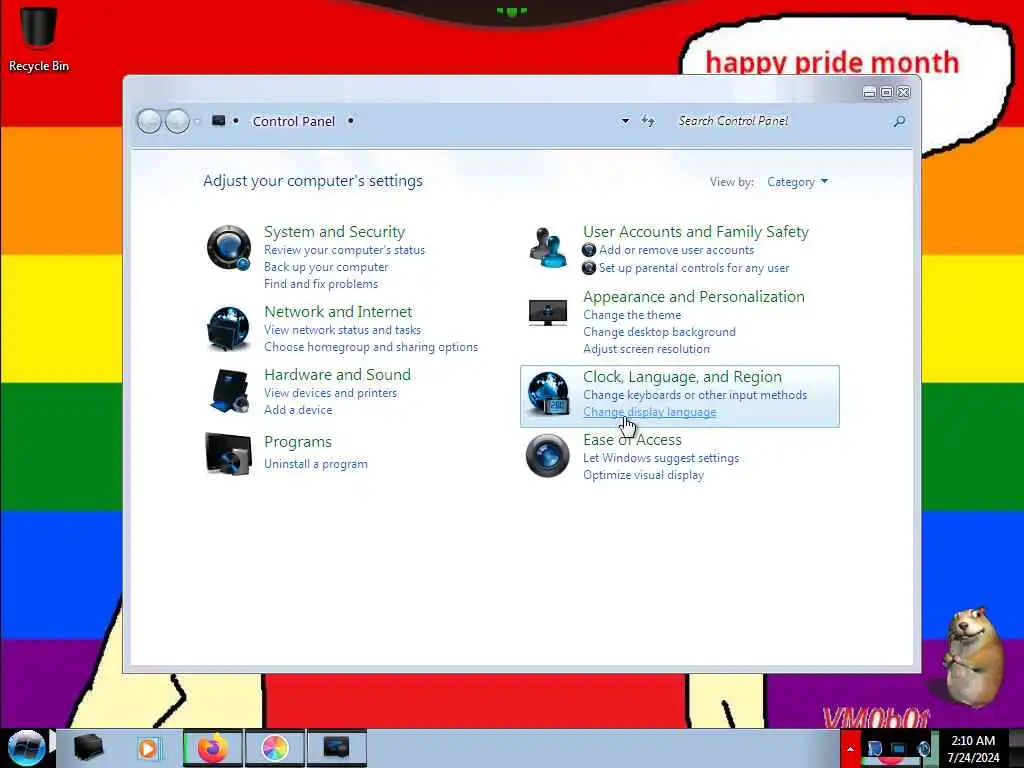This screenshot has width=1024, height=768.
Task: Show hidden system tray icons
Action: (x=850, y=749)
